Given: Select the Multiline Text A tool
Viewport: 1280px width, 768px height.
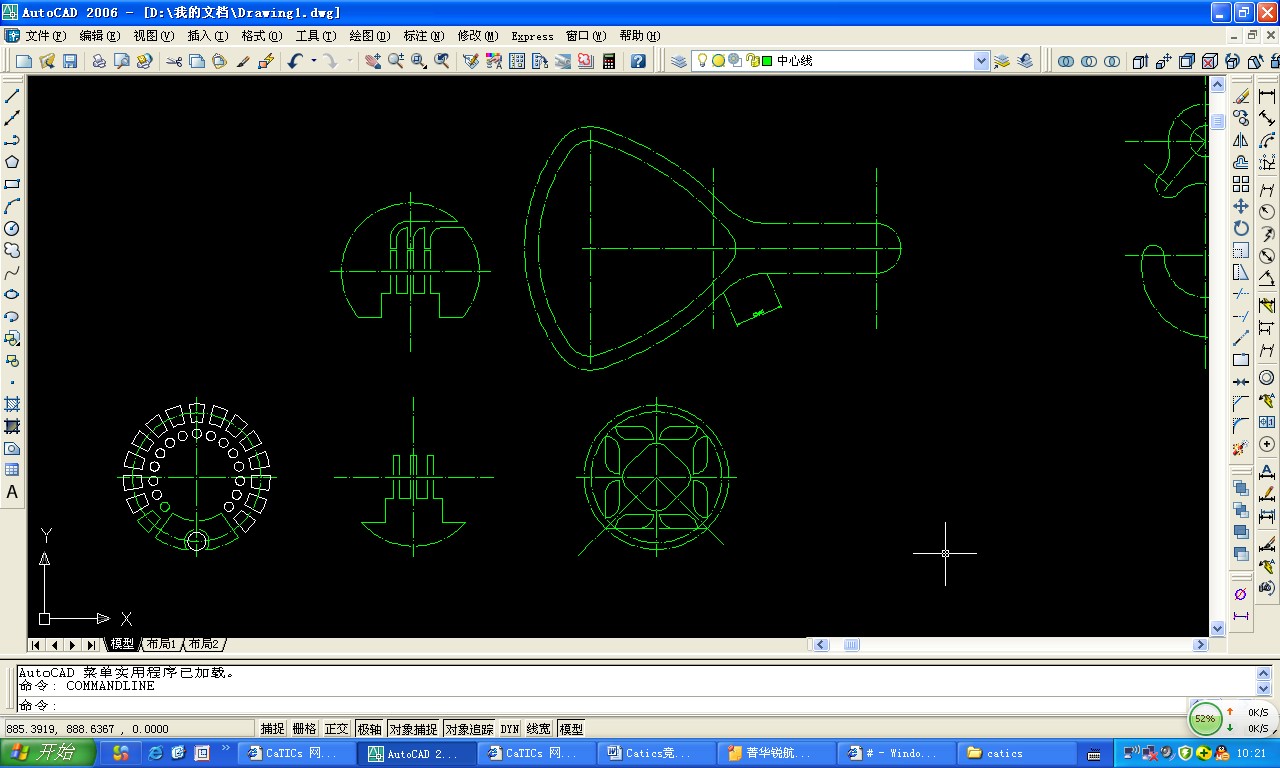Looking at the screenshot, I should tap(13, 492).
